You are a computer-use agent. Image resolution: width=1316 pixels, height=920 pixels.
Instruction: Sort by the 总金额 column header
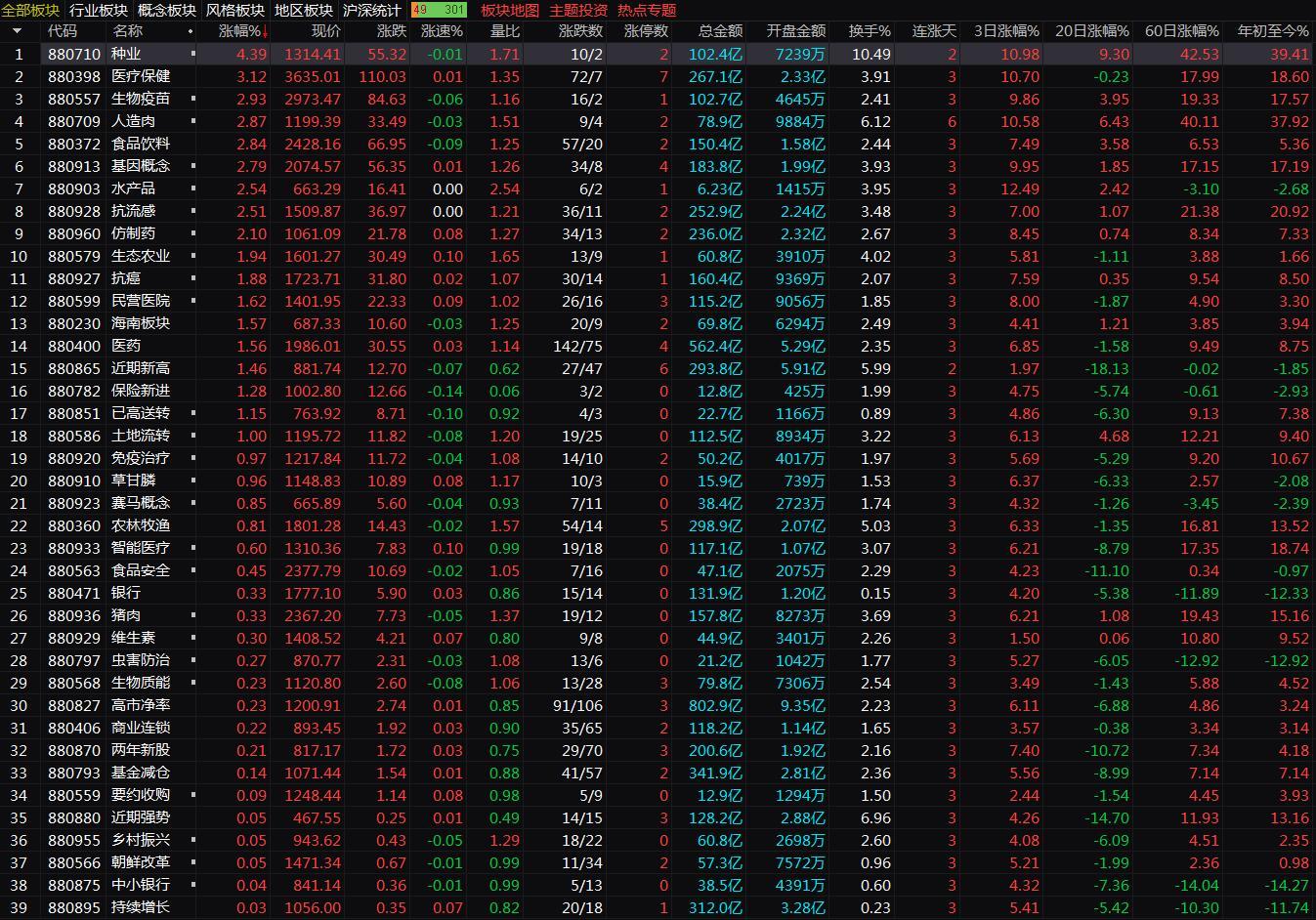click(720, 31)
